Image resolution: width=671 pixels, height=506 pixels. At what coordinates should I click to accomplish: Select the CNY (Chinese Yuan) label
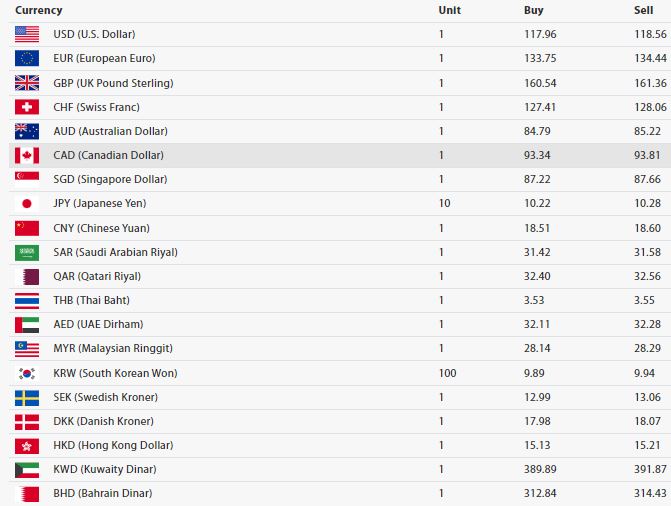pyautogui.click(x=101, y=228)
